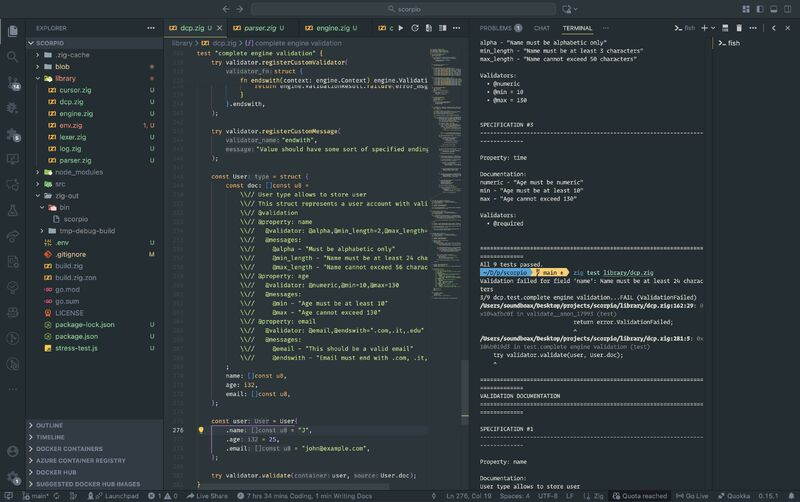Open env.zig in the explorer
The image size is (800, 502).
(x=95, y=125)
